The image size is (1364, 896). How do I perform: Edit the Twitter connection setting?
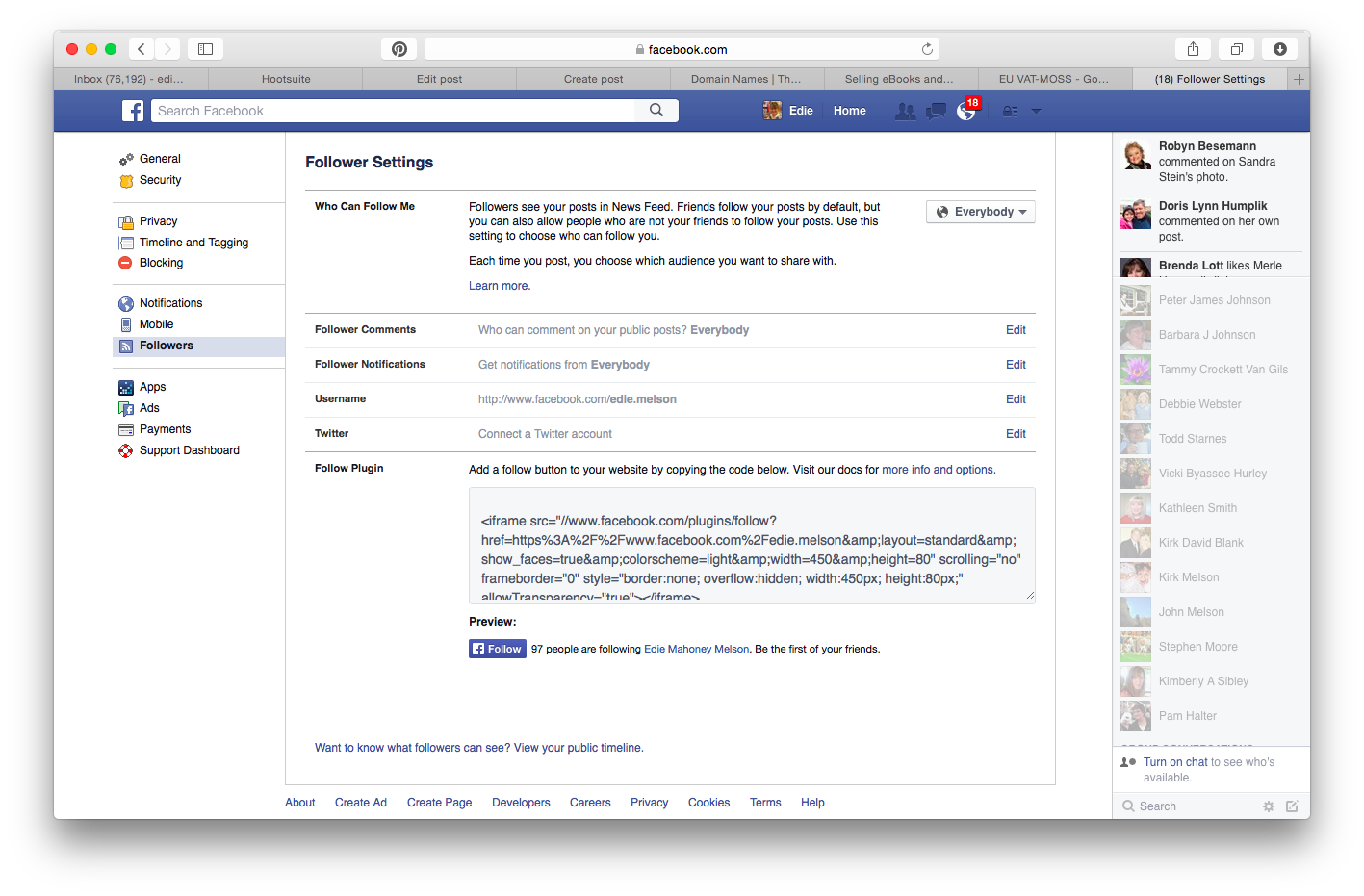tap(1016, 434)
